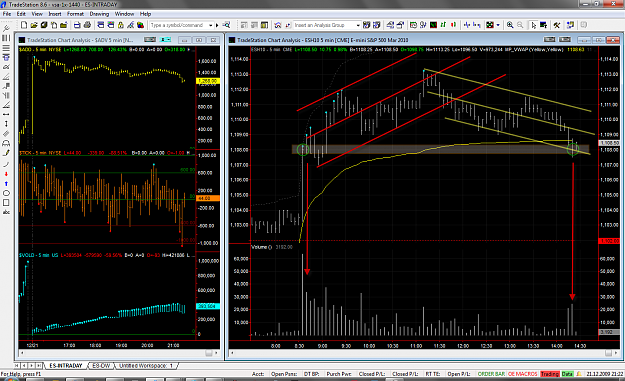Open the Edit menu

21,14
